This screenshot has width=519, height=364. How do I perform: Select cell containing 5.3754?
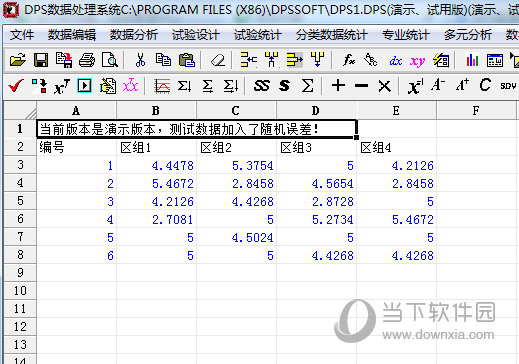[x=236, y=165]
